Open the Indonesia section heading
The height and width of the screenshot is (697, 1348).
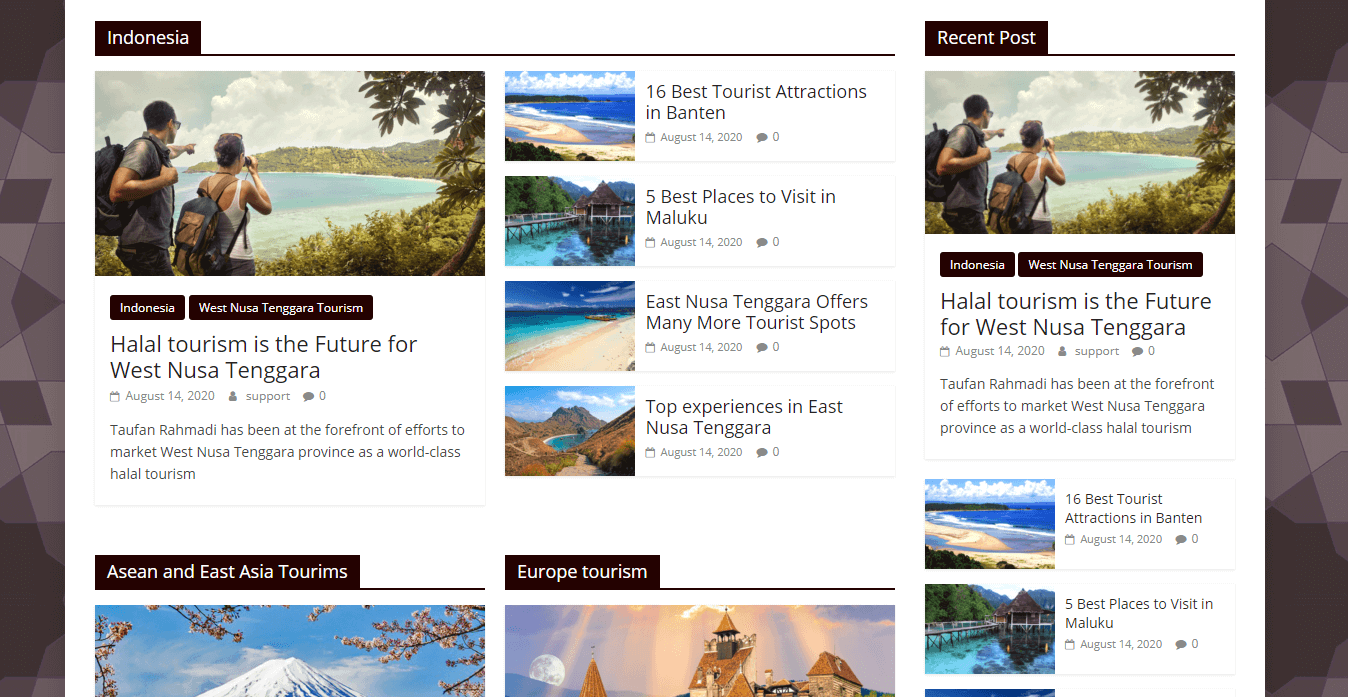coord(148,38)
